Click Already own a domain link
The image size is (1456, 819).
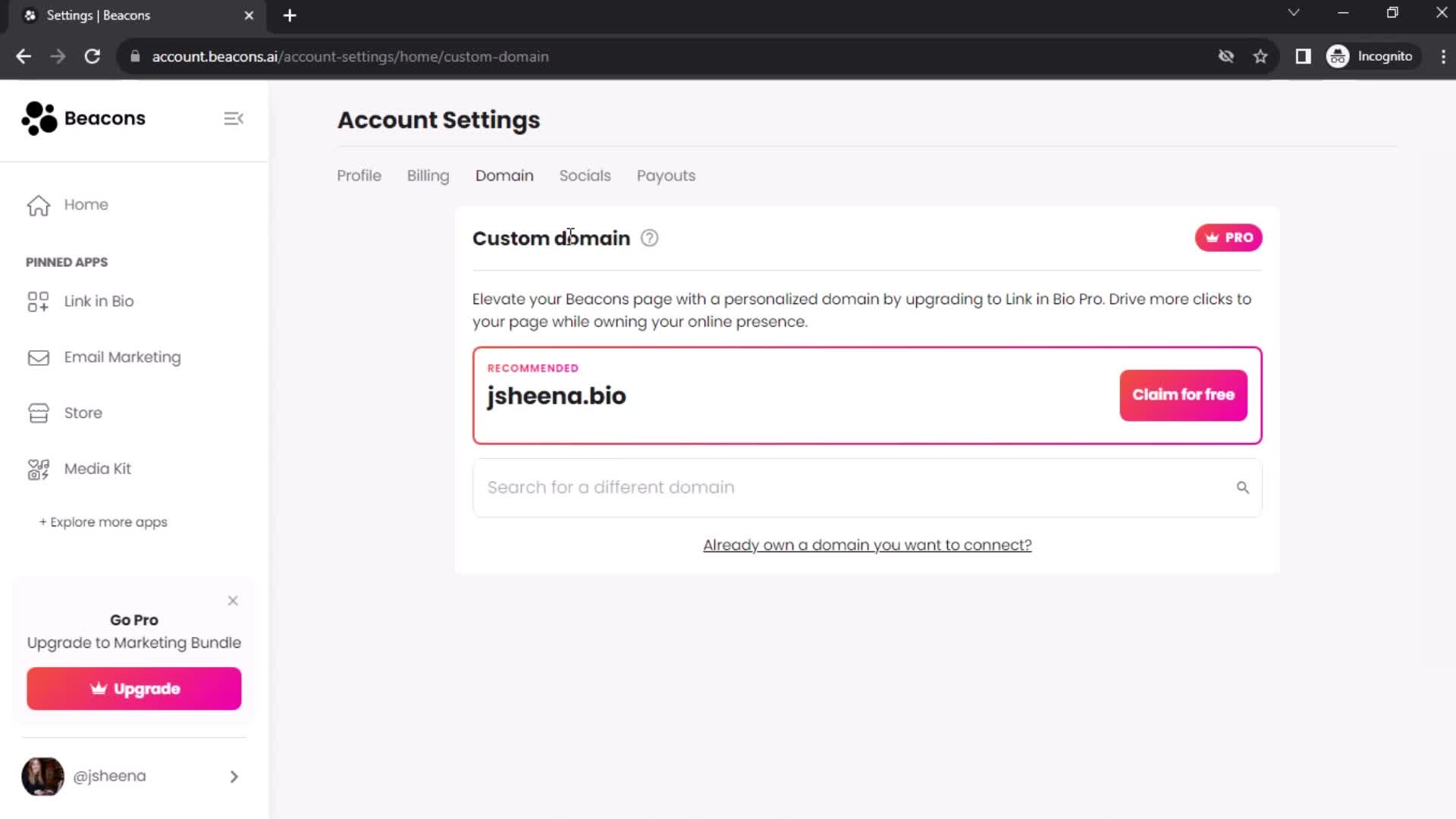pyautogui.click(x=867, y=545)
